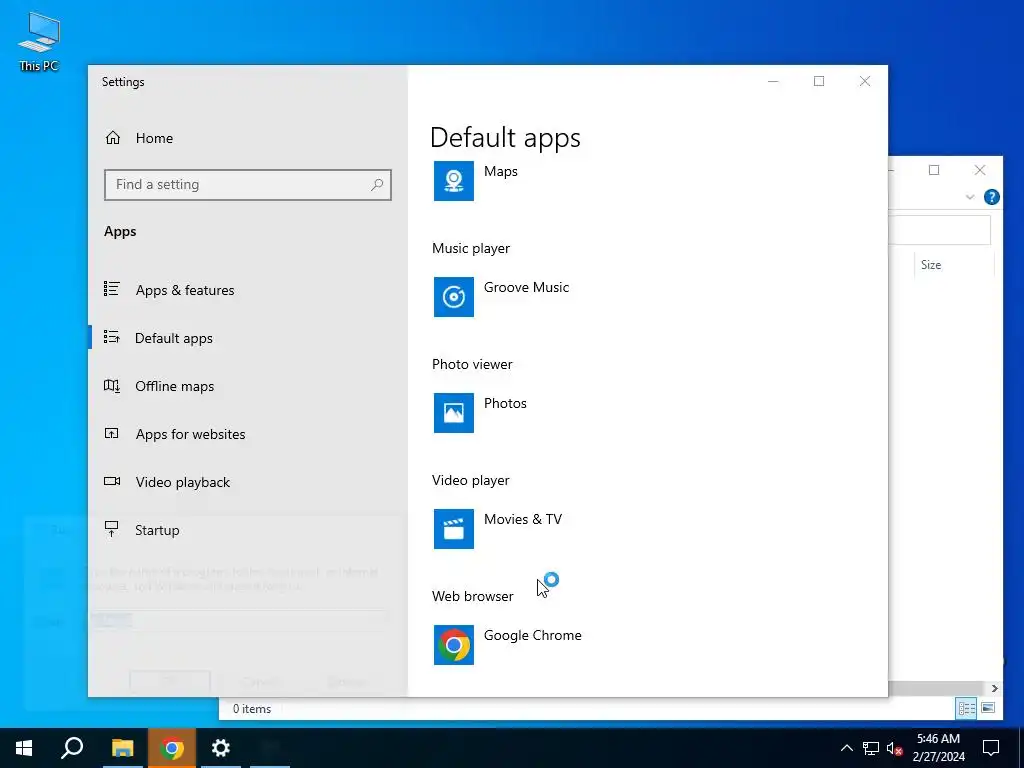Image resolution: width=1024 pixels, height=768 pixels.
Task: Change the Google Chrome default browser
Action: pos(532,635)
